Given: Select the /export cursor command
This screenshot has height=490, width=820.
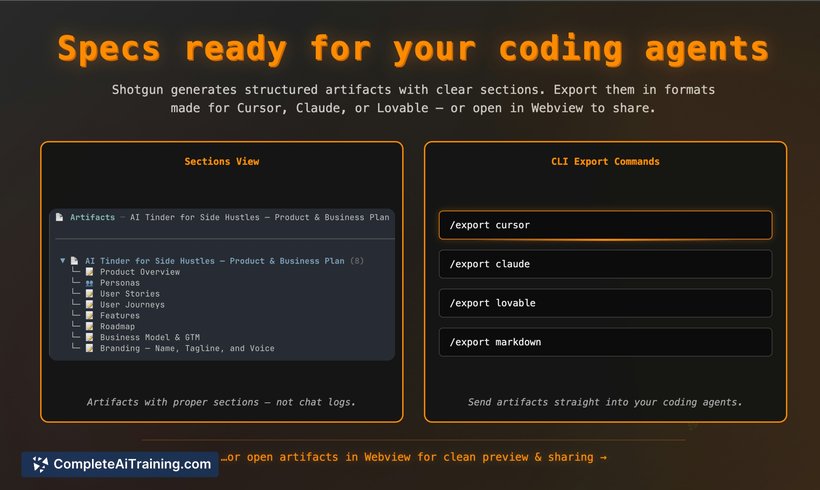Looking at the screenshot, I should [x=605, y=225].
